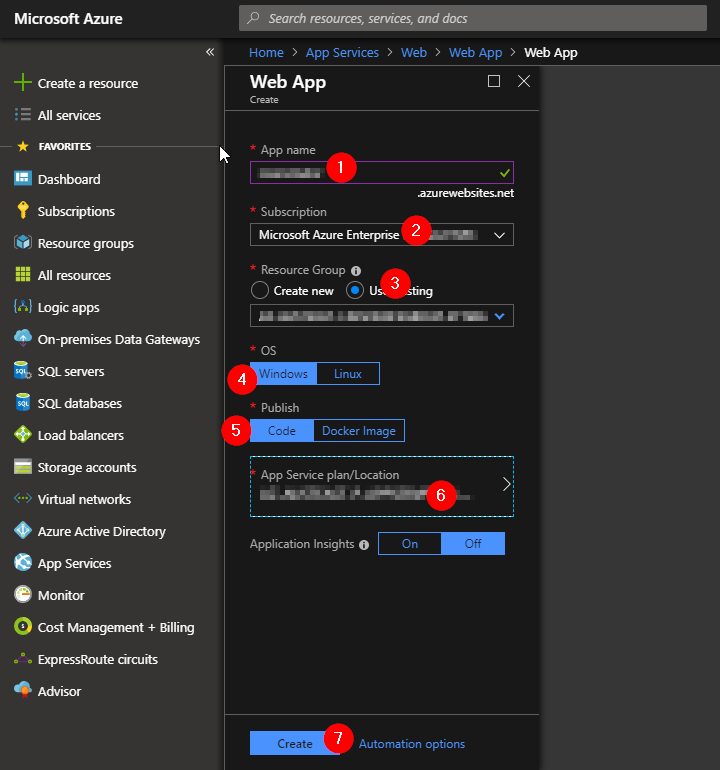Viewport: 720px width, 770px height.
Task: Click the ExpressRoute circuits icon
Action: pos(23,659)
